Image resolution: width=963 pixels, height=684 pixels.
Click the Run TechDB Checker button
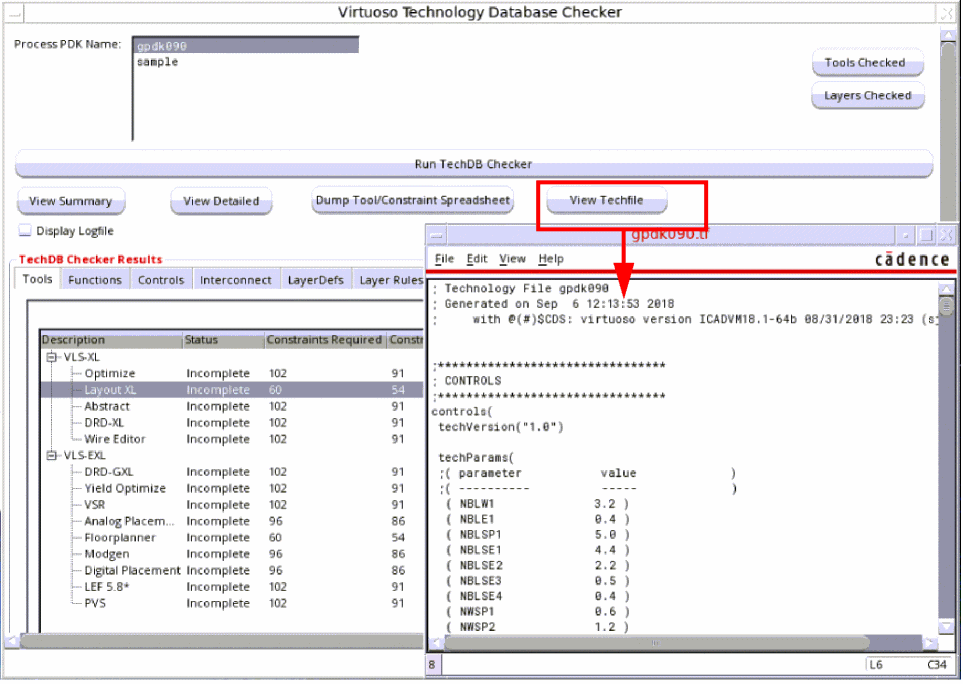pos(473,164)
